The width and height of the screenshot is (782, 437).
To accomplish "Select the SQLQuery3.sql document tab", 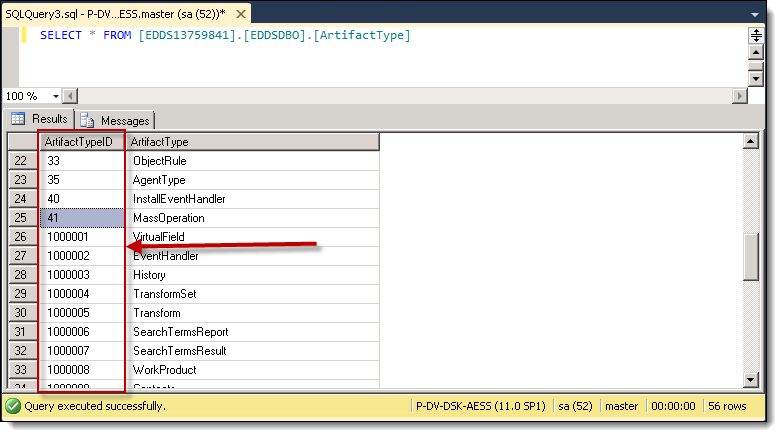I will click(126, 13).
